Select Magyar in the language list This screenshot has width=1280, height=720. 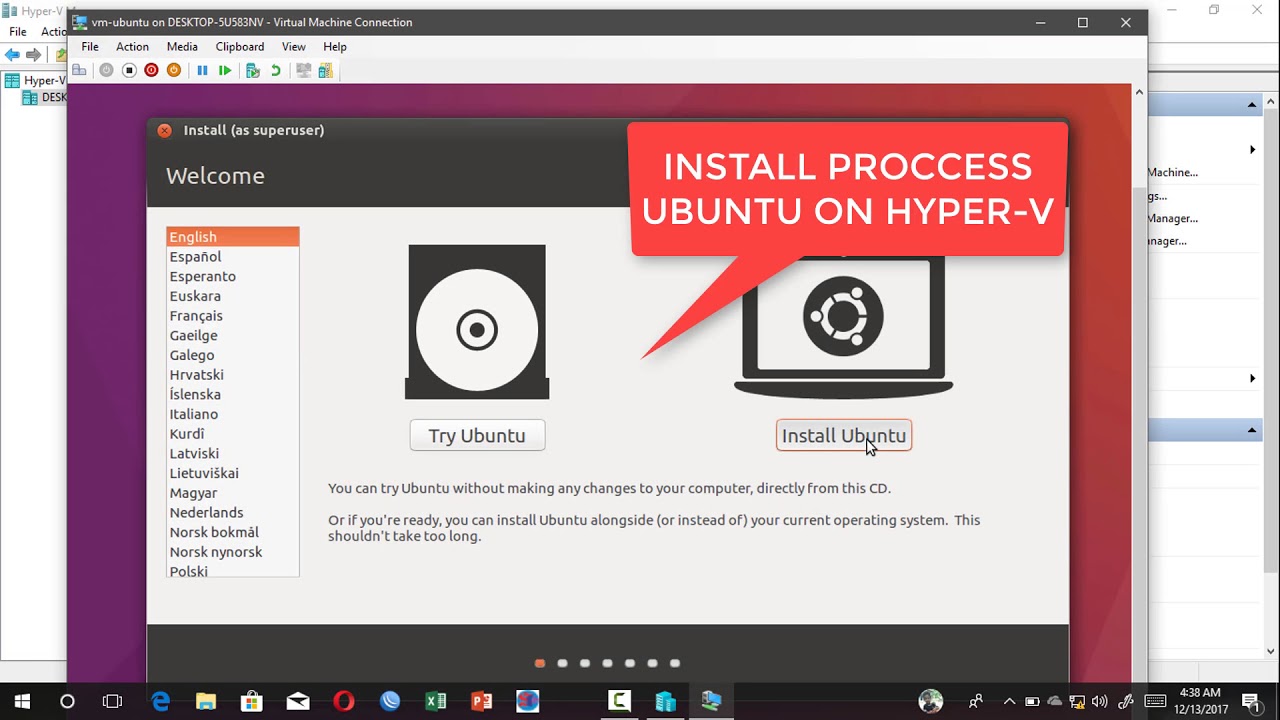[232, 493]
